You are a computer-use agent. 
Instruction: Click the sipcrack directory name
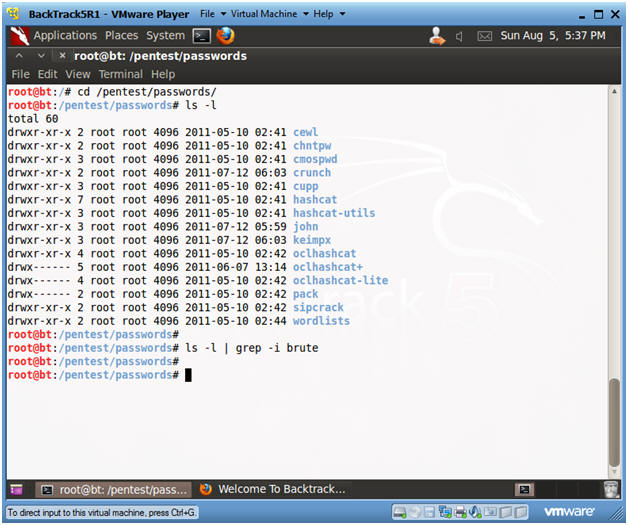pos(318,308)
